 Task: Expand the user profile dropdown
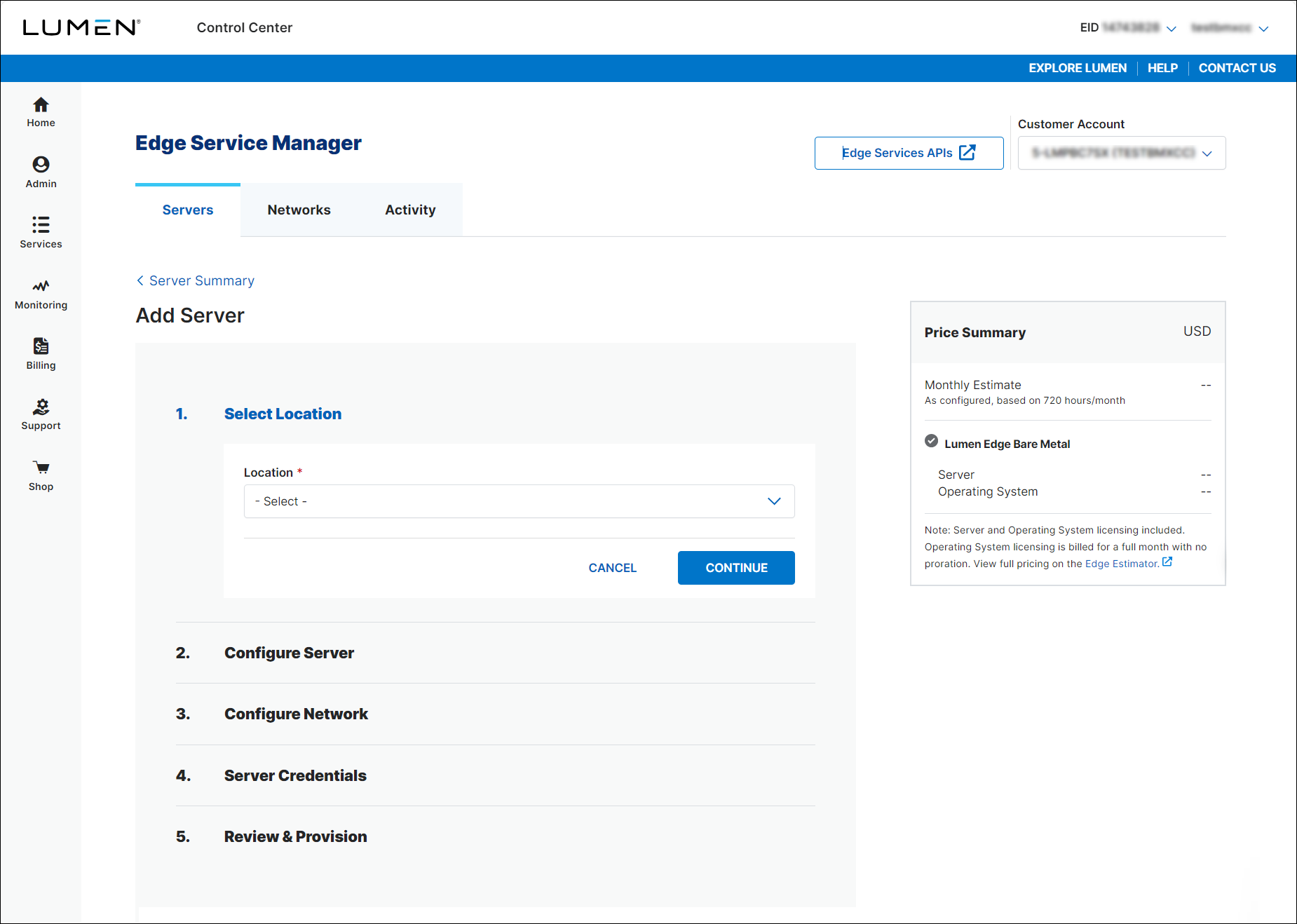[x=1263, y=29]
